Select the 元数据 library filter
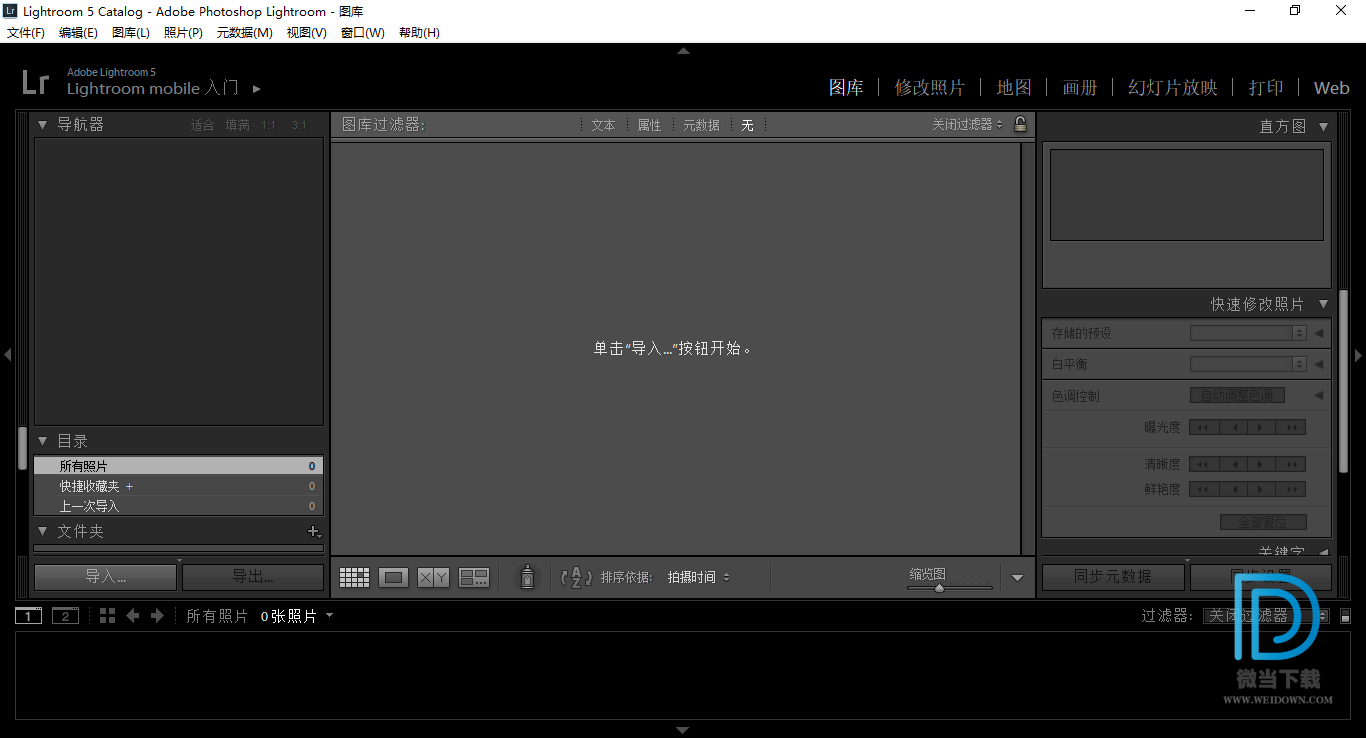This screenshot has width=1366, height=738. pos(701,125)
